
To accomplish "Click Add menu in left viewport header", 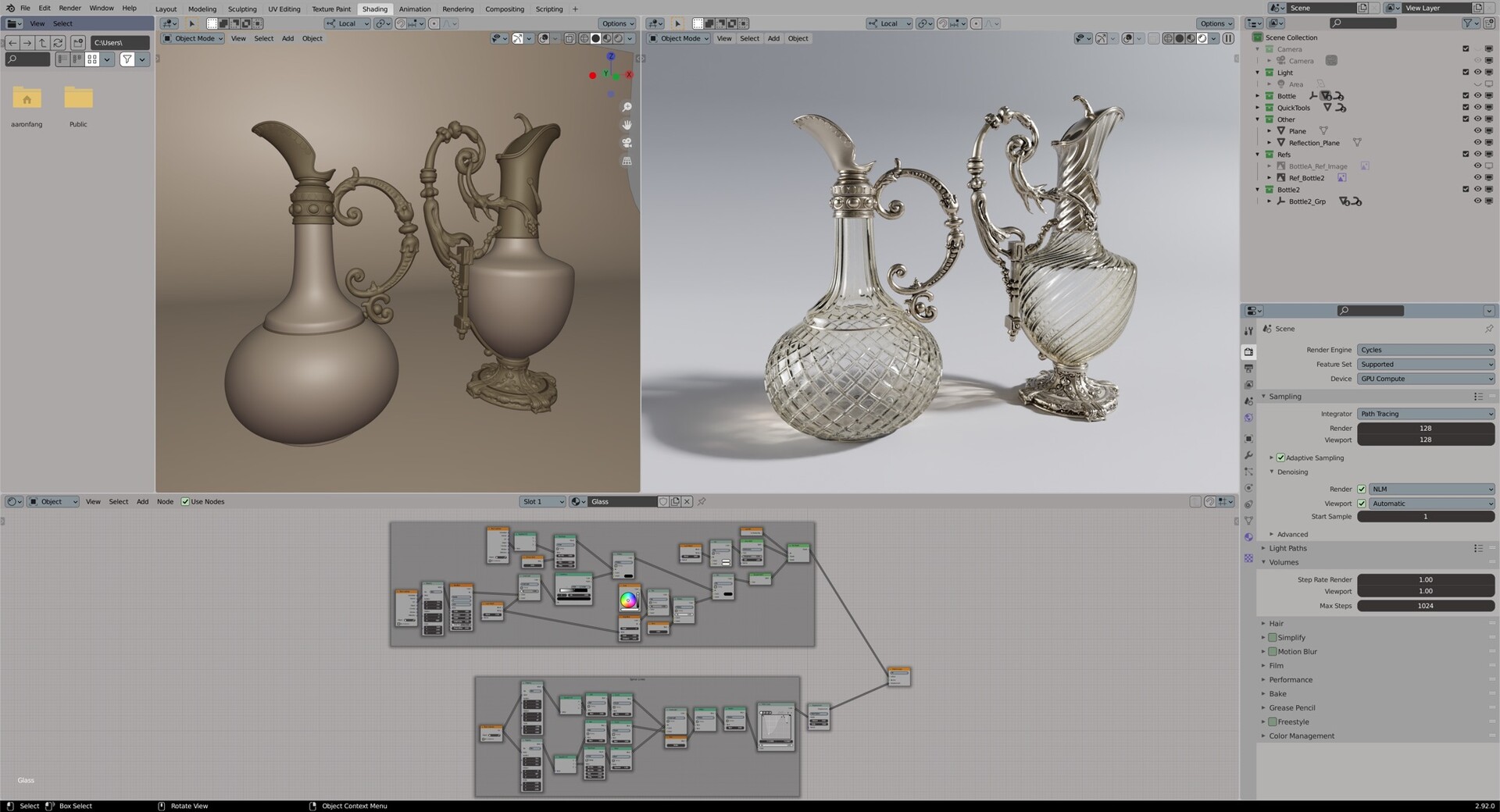I will click(x=287, y=38).
